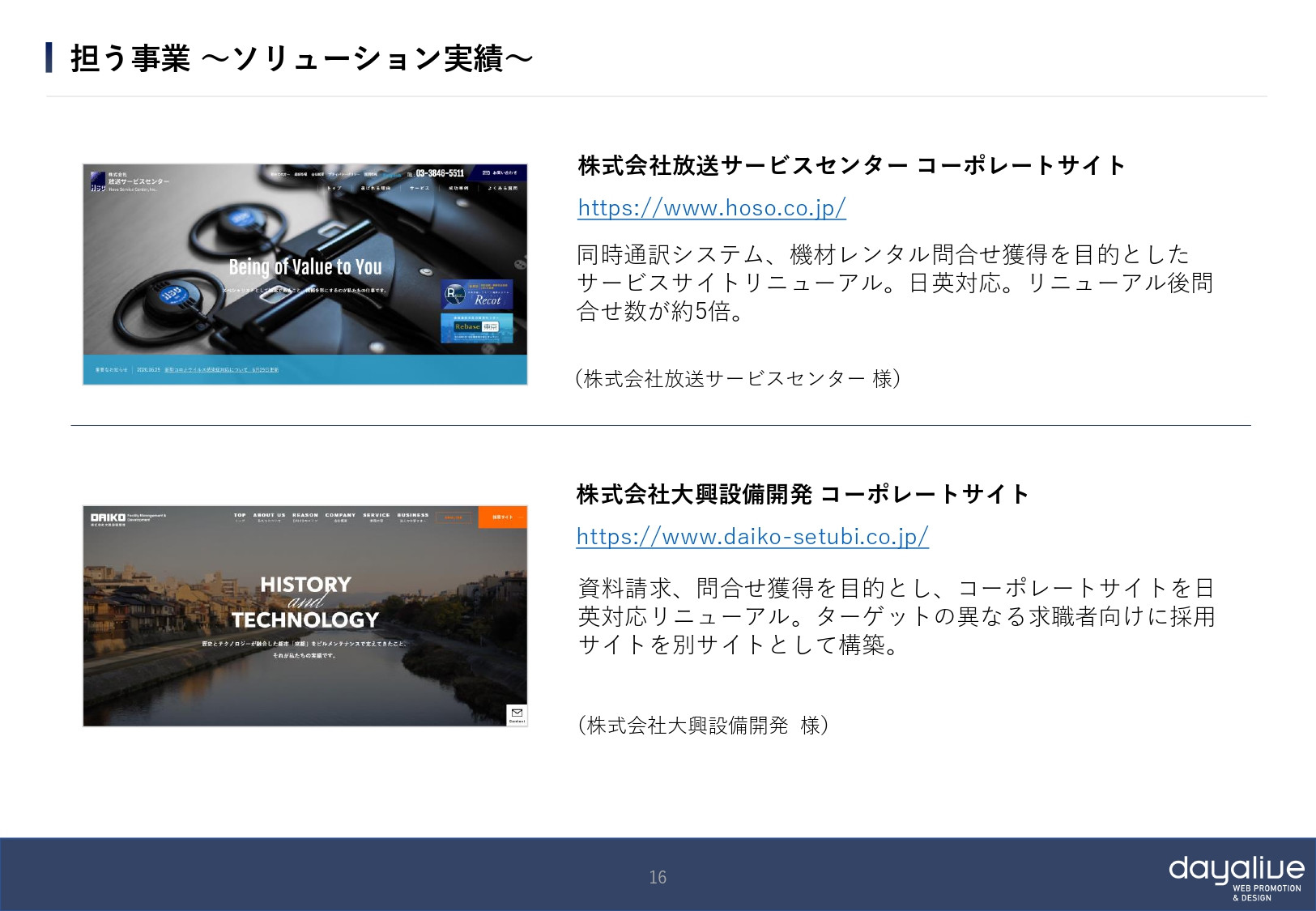This screenshot has height=911, width=1316.
Task: Open the https://www.daiko-setubi.co.jp/ link
Action: coord(752,535)
